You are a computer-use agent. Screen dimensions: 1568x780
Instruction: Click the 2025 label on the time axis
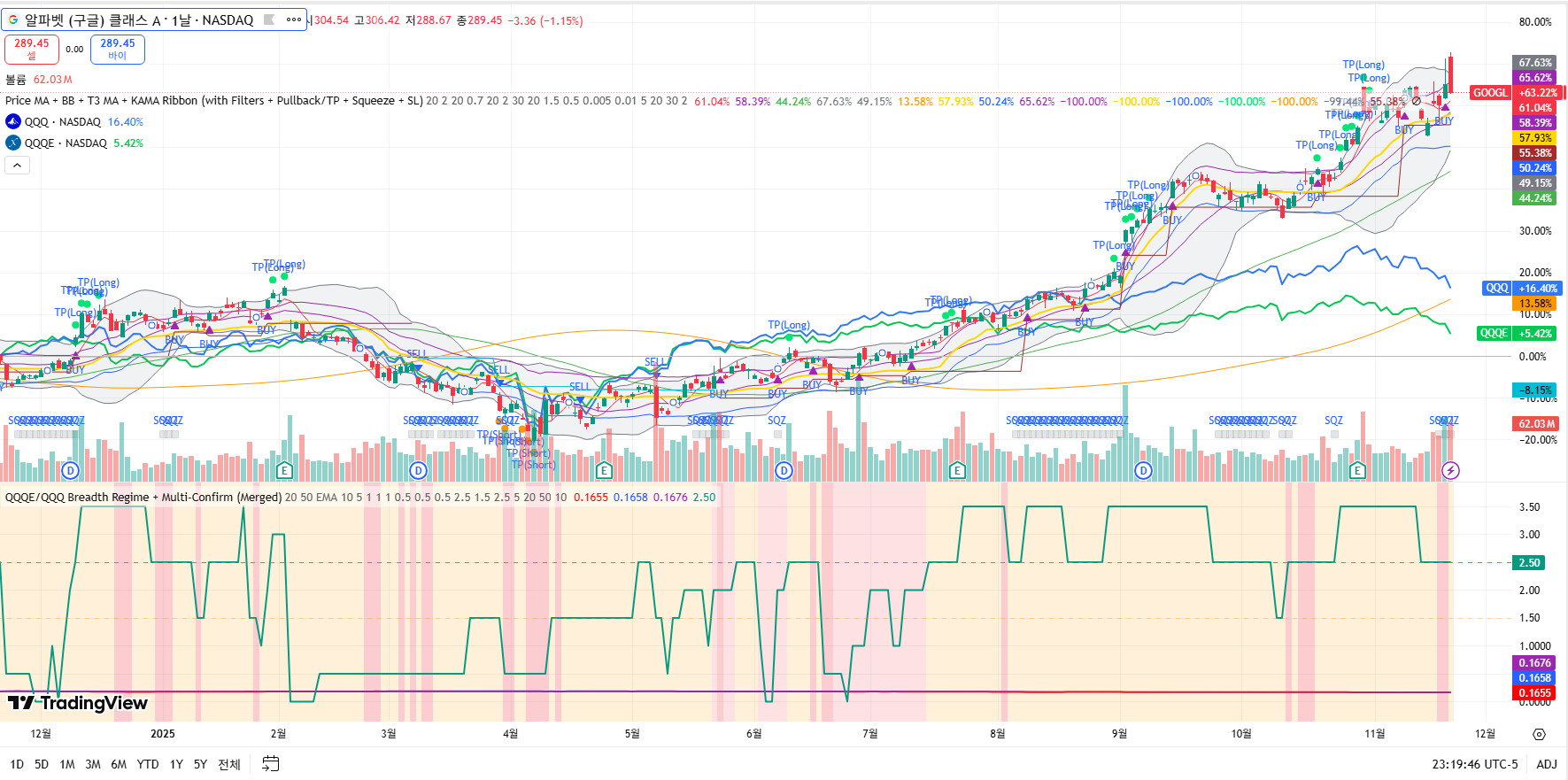(x=163, y=733)
